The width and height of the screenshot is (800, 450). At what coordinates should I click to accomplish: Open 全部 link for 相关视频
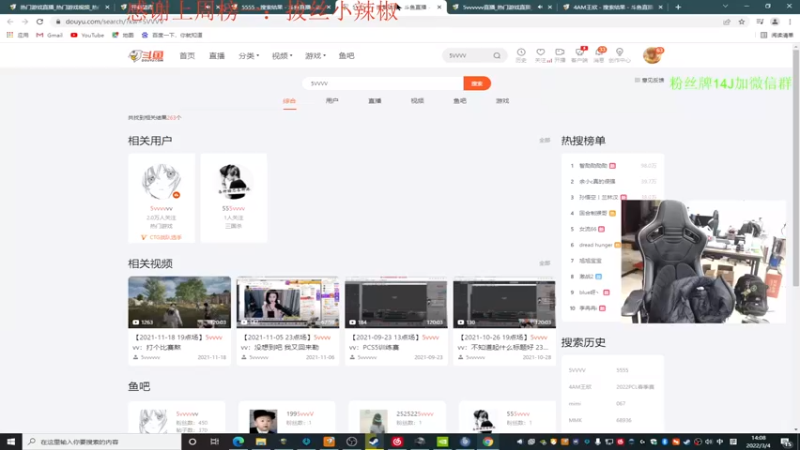[544, 263]
